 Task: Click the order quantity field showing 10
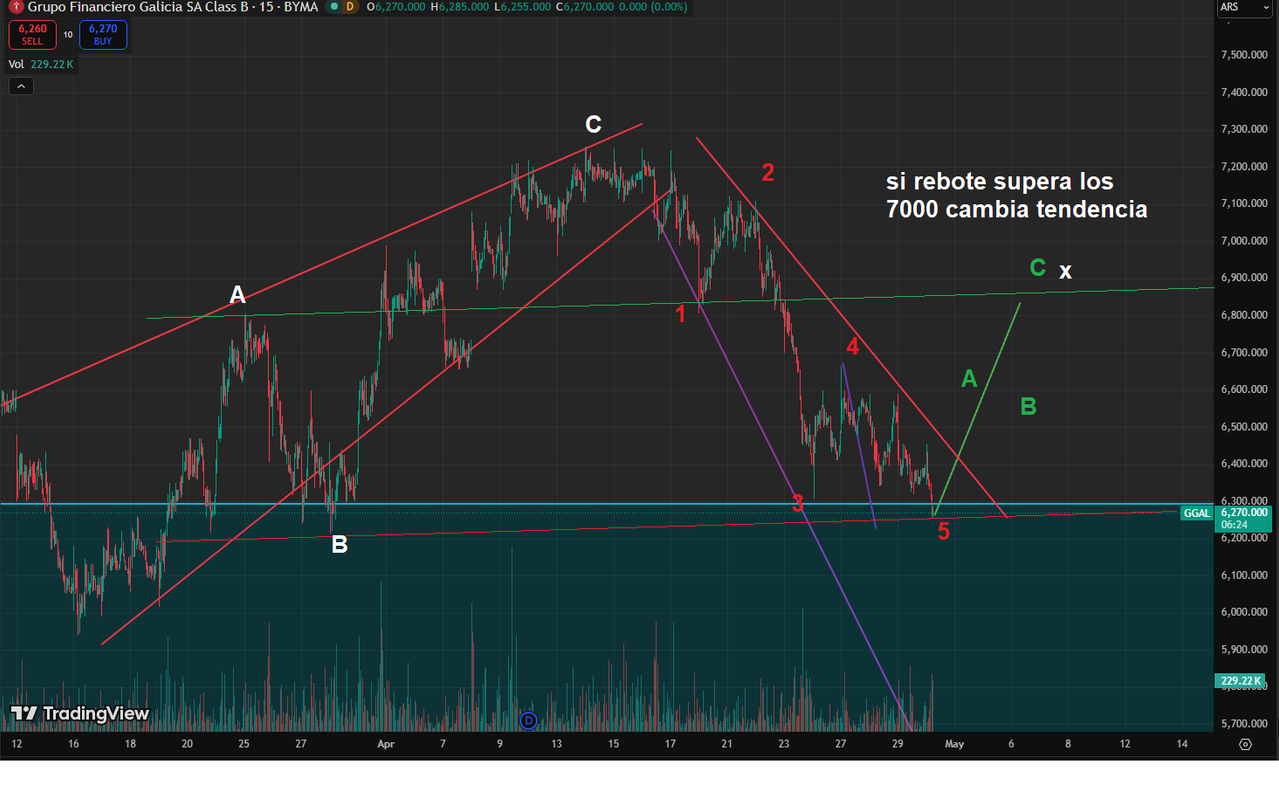(68, 35)
